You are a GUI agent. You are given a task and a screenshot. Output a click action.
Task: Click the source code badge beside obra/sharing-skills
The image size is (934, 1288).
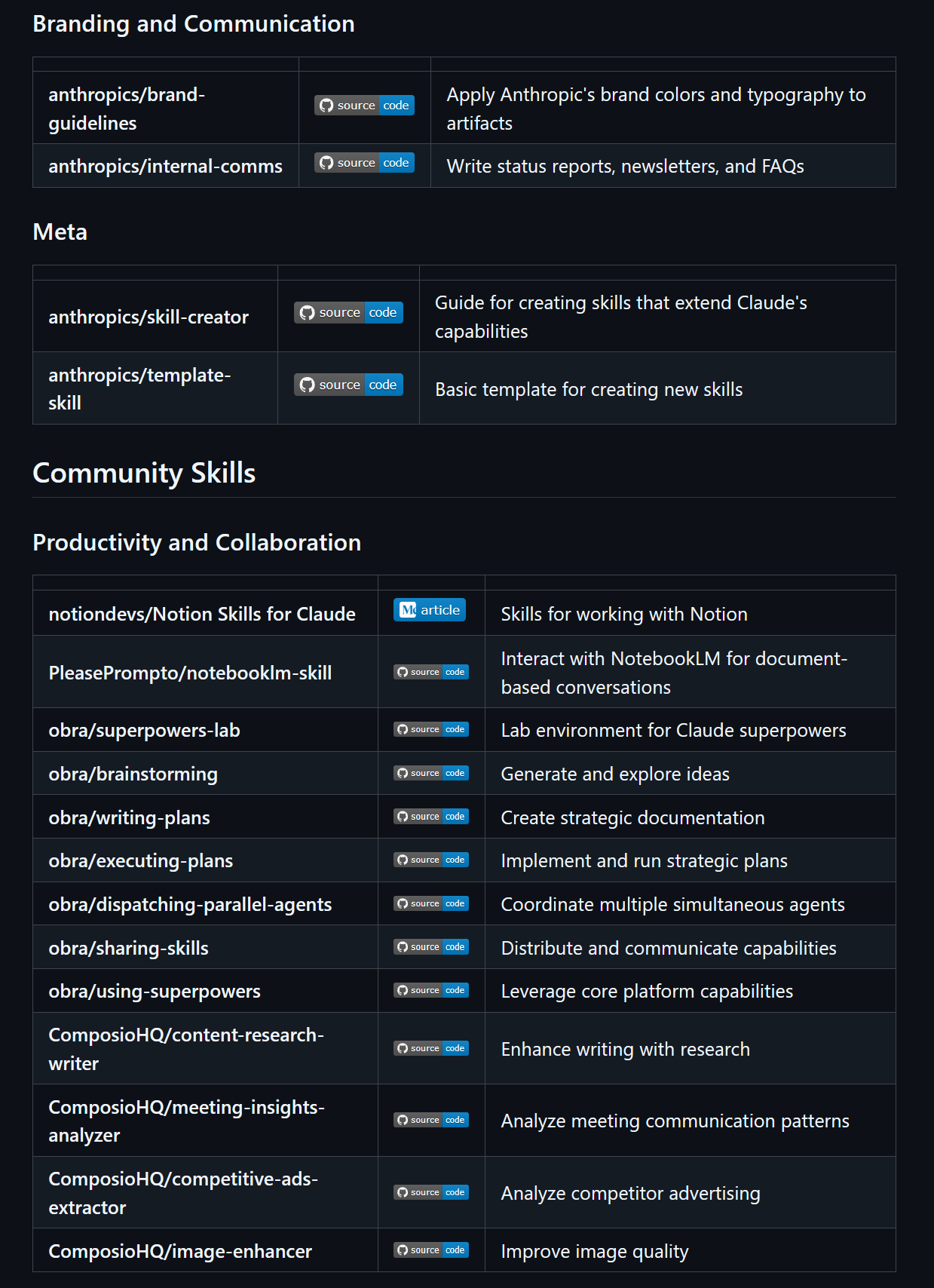(431, 947)
